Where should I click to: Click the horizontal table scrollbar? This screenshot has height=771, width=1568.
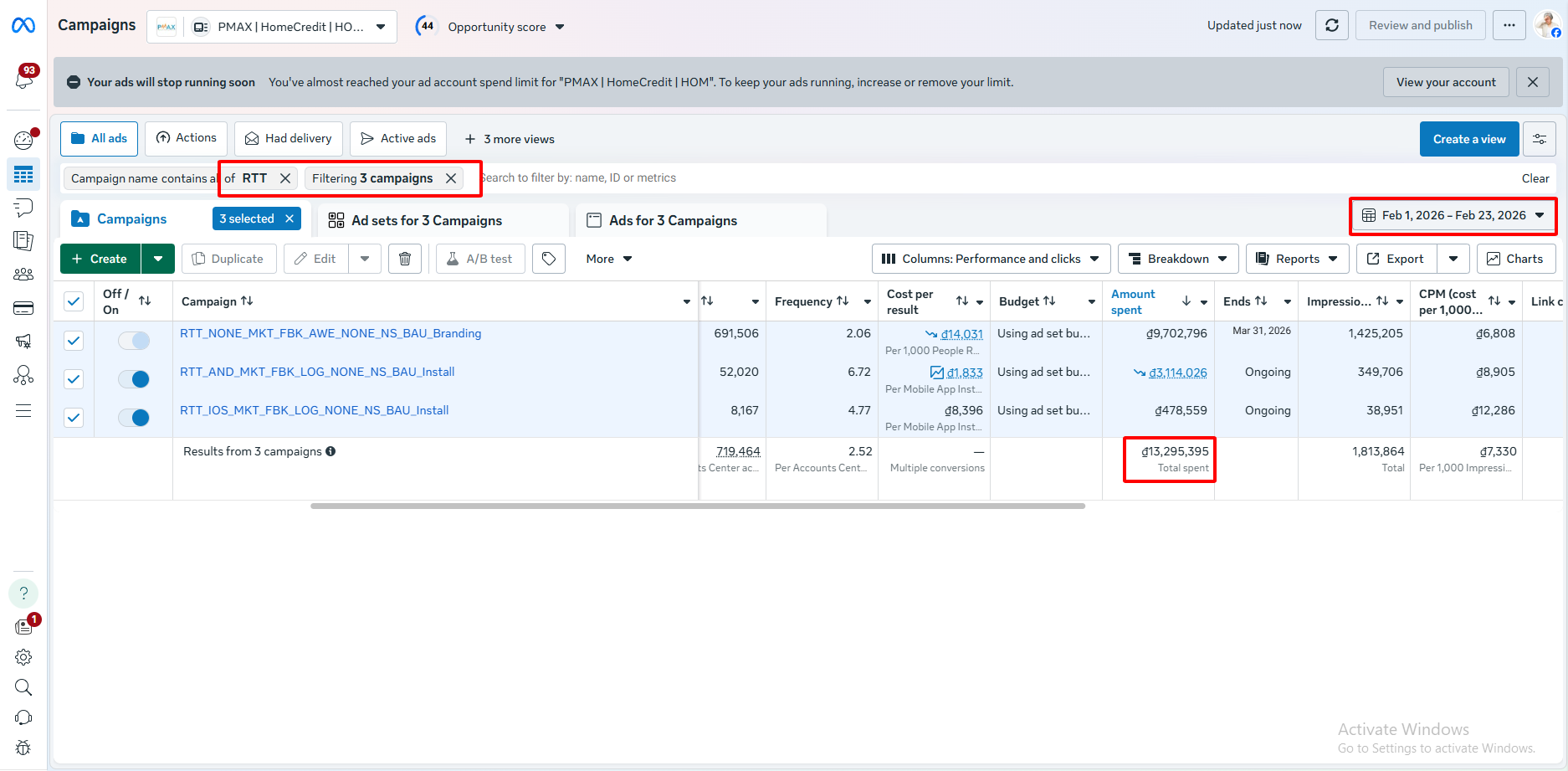[x=698, y=506]
